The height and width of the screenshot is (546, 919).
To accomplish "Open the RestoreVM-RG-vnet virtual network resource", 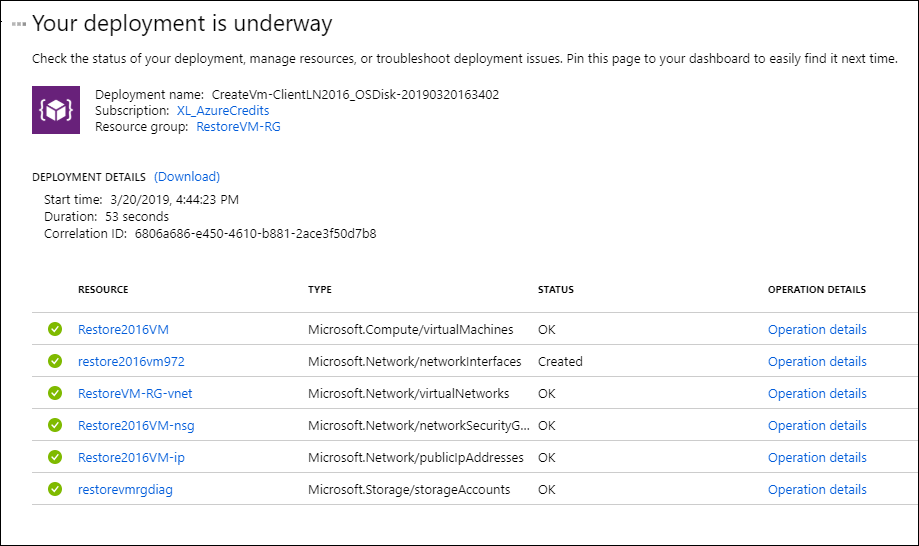I will (x=135, y=394).
